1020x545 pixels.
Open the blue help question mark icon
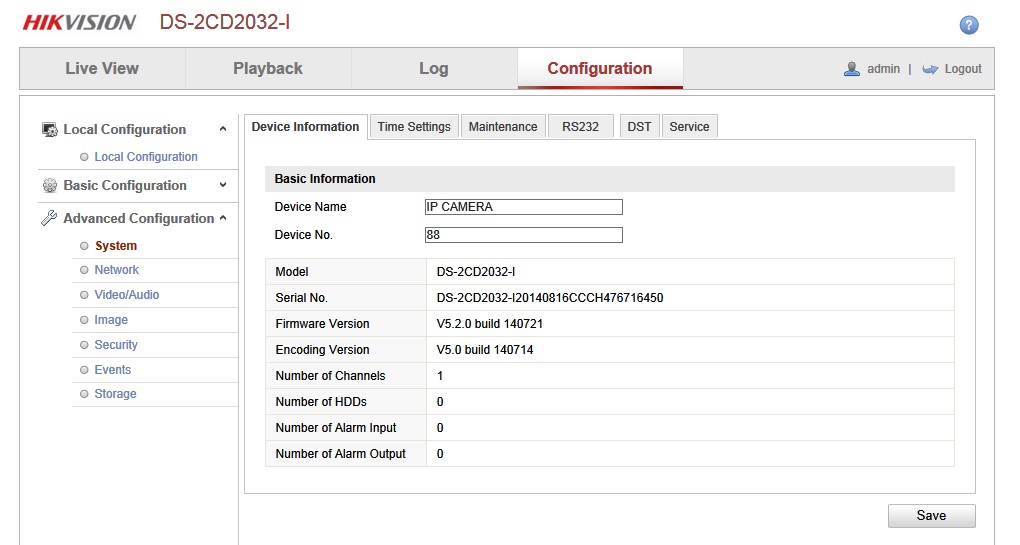point(969,25)
